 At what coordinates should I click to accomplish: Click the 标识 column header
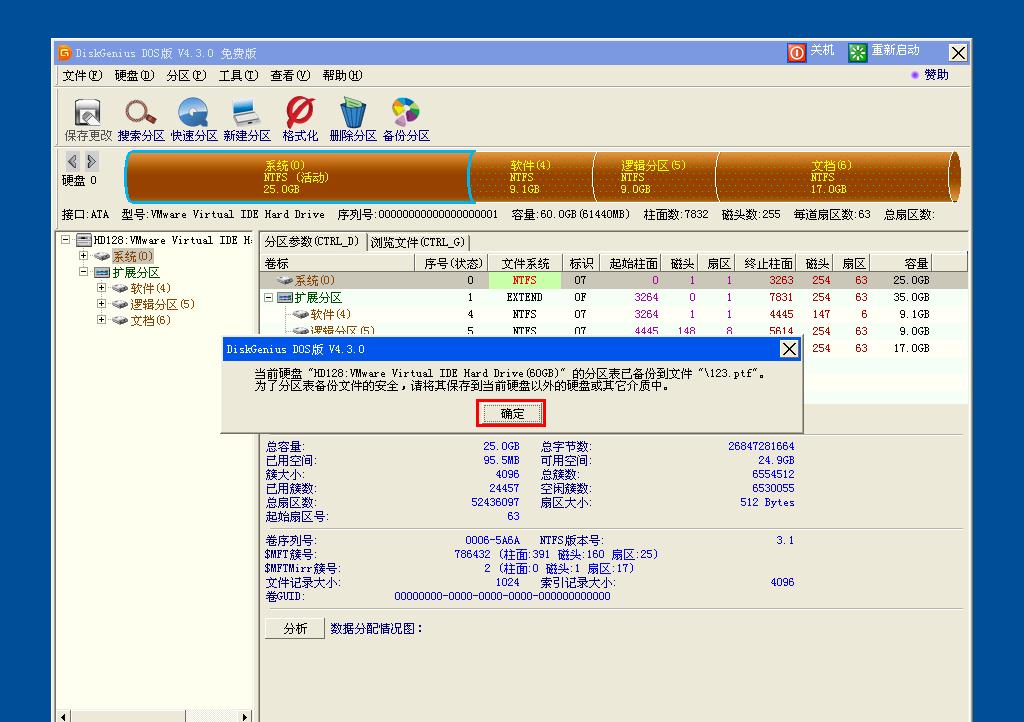pyautogui.click(x=581, y=263)
